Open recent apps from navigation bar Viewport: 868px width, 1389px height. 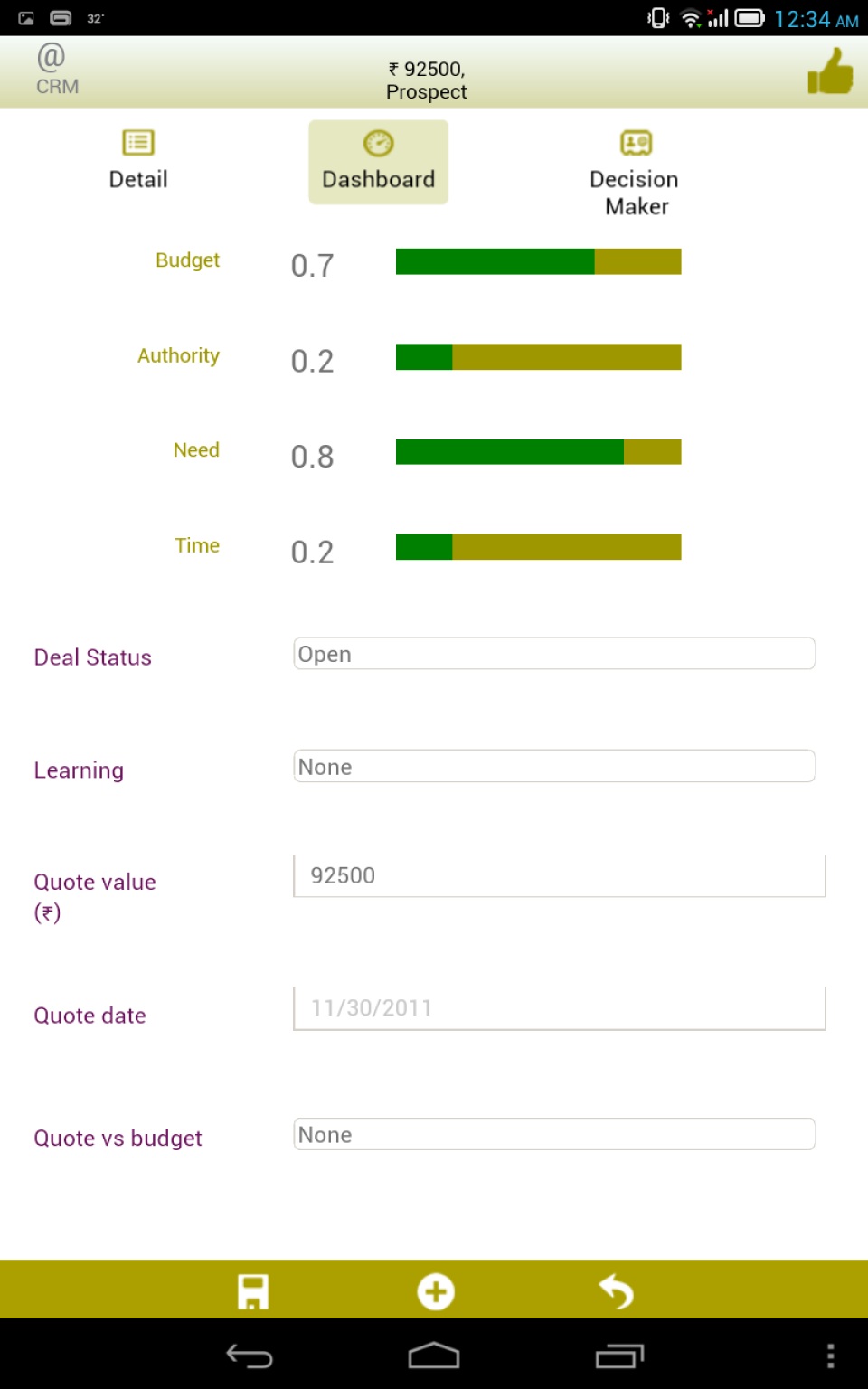coord(619,1356)
